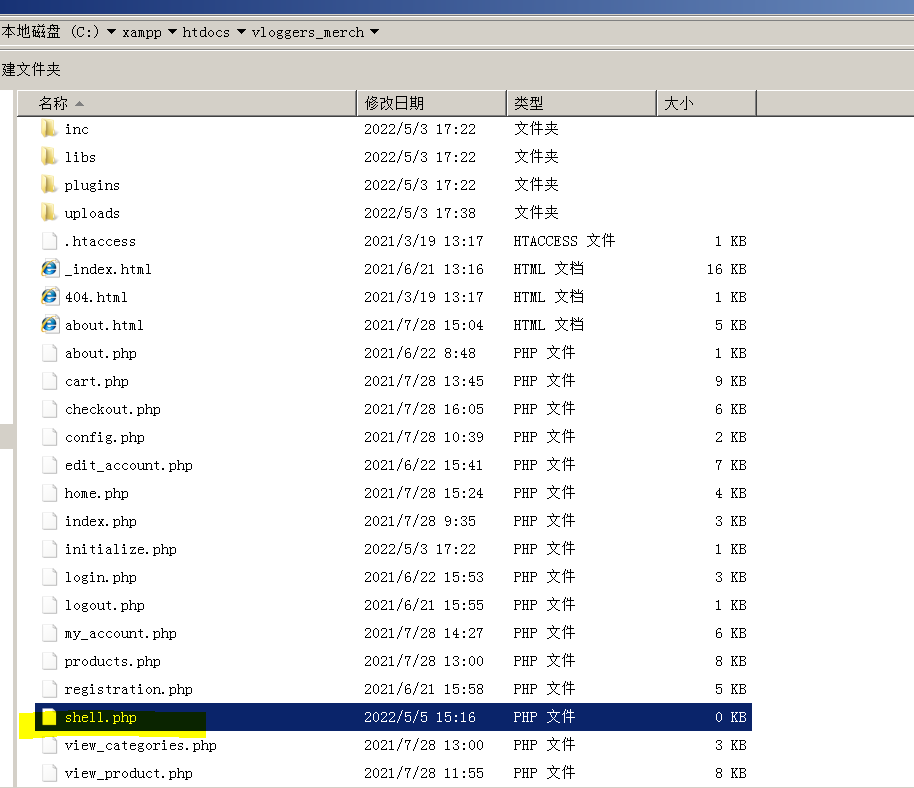Click the _index.html browser icon
This screenshot has height=788, width=914.
(x=50, y=269)
